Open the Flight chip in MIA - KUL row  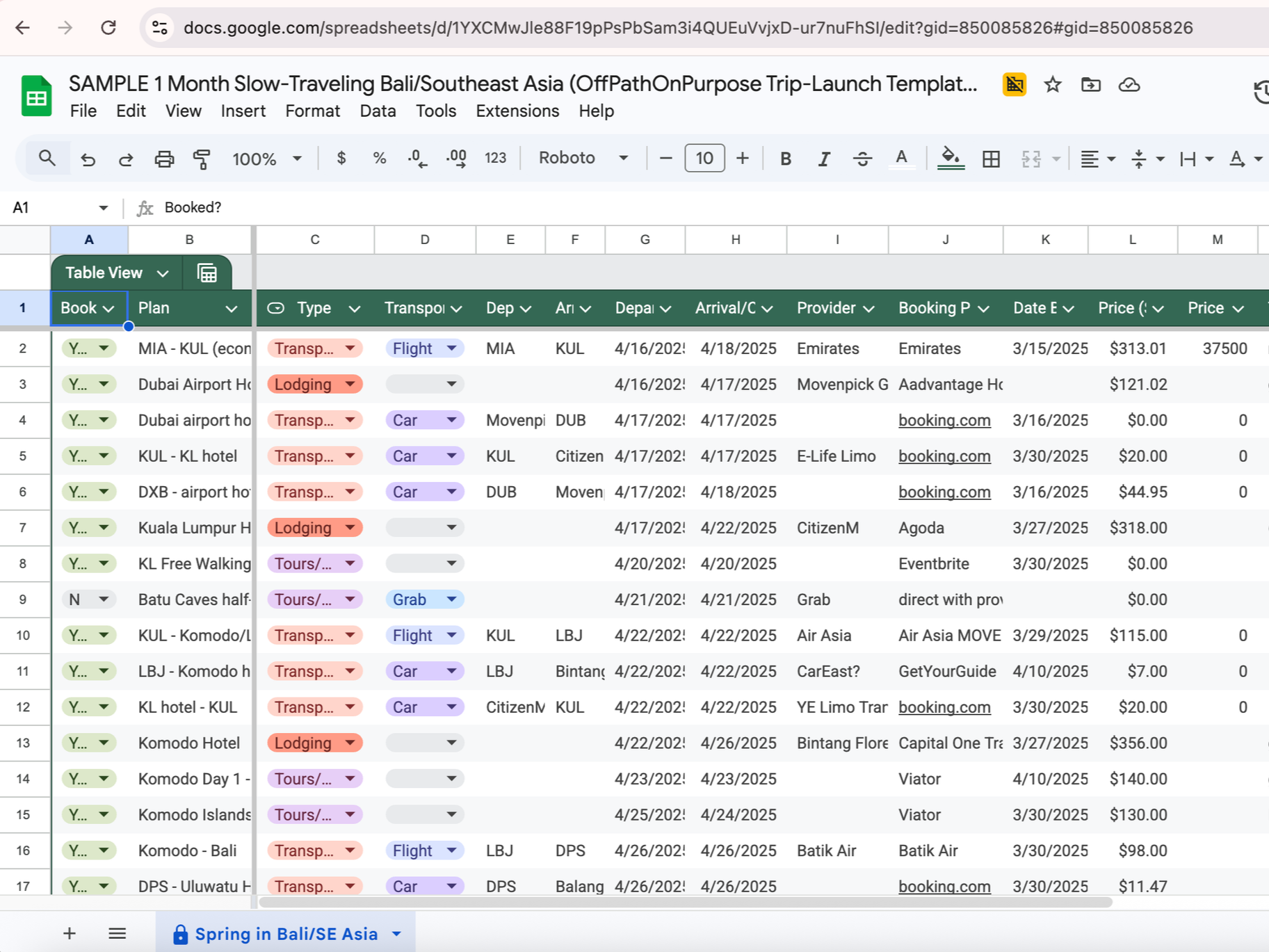424,348
